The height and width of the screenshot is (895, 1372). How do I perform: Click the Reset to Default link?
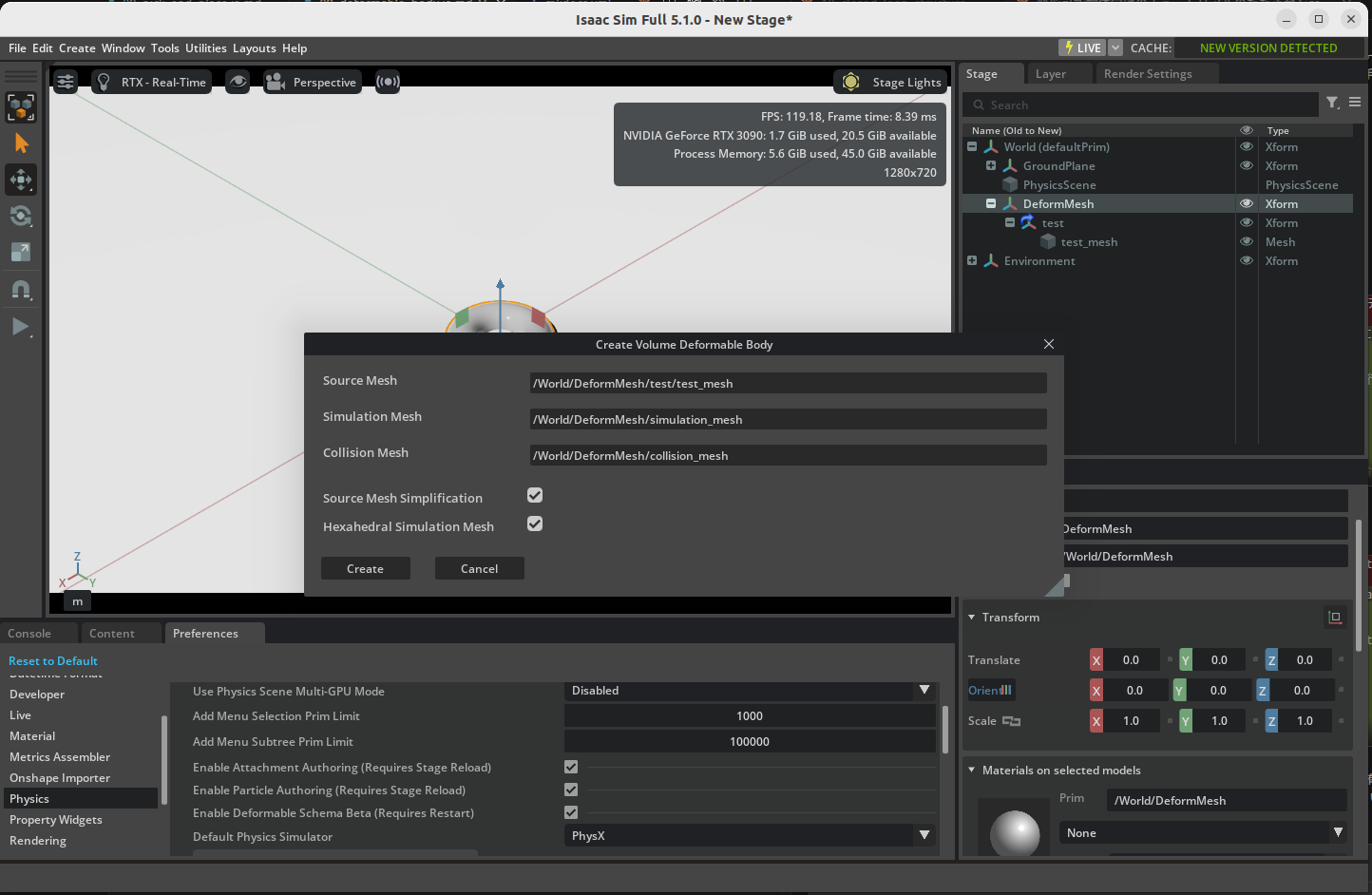click(x=52, y=660)
